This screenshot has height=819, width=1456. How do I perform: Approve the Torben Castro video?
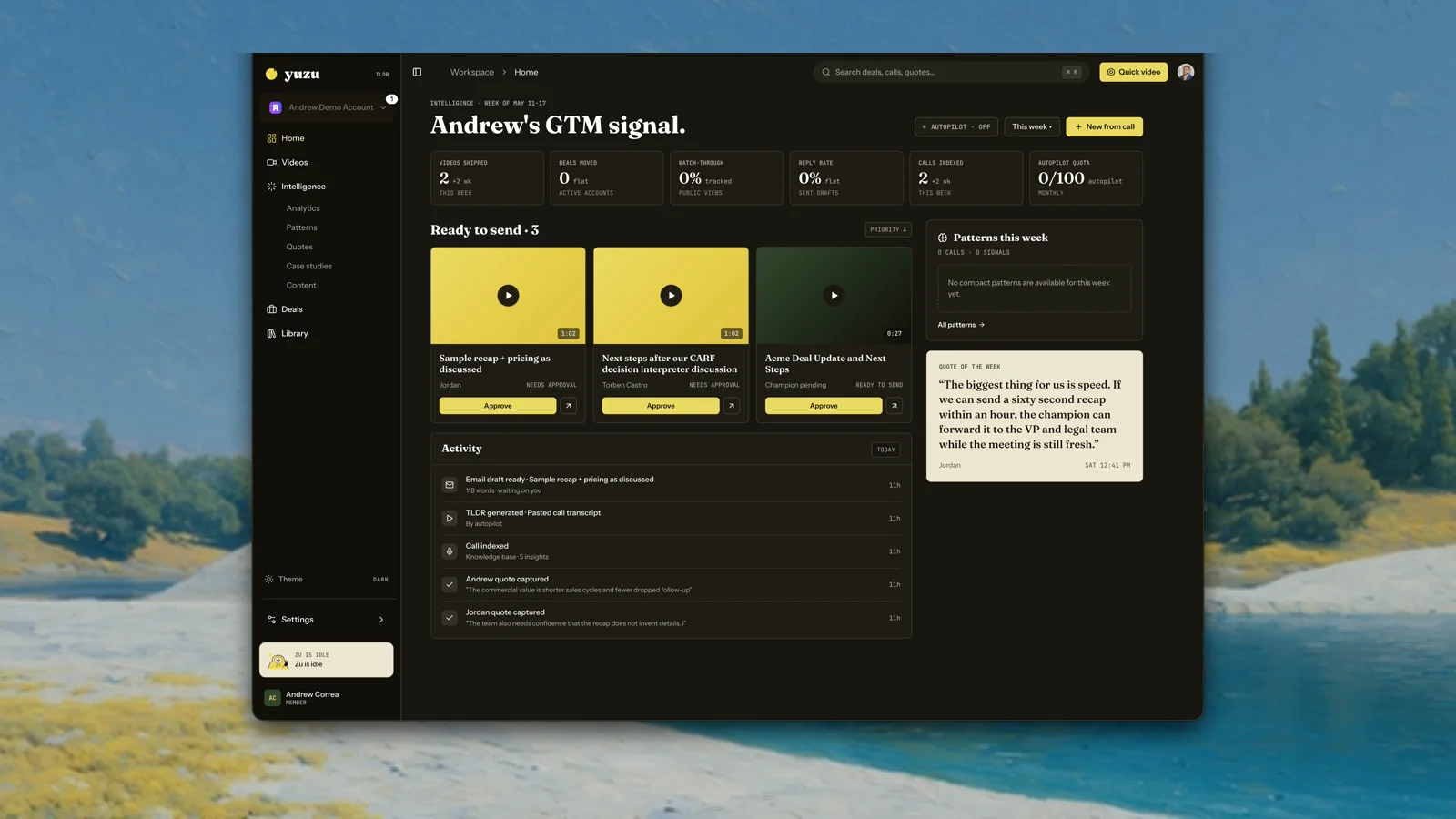click(661, 406)
